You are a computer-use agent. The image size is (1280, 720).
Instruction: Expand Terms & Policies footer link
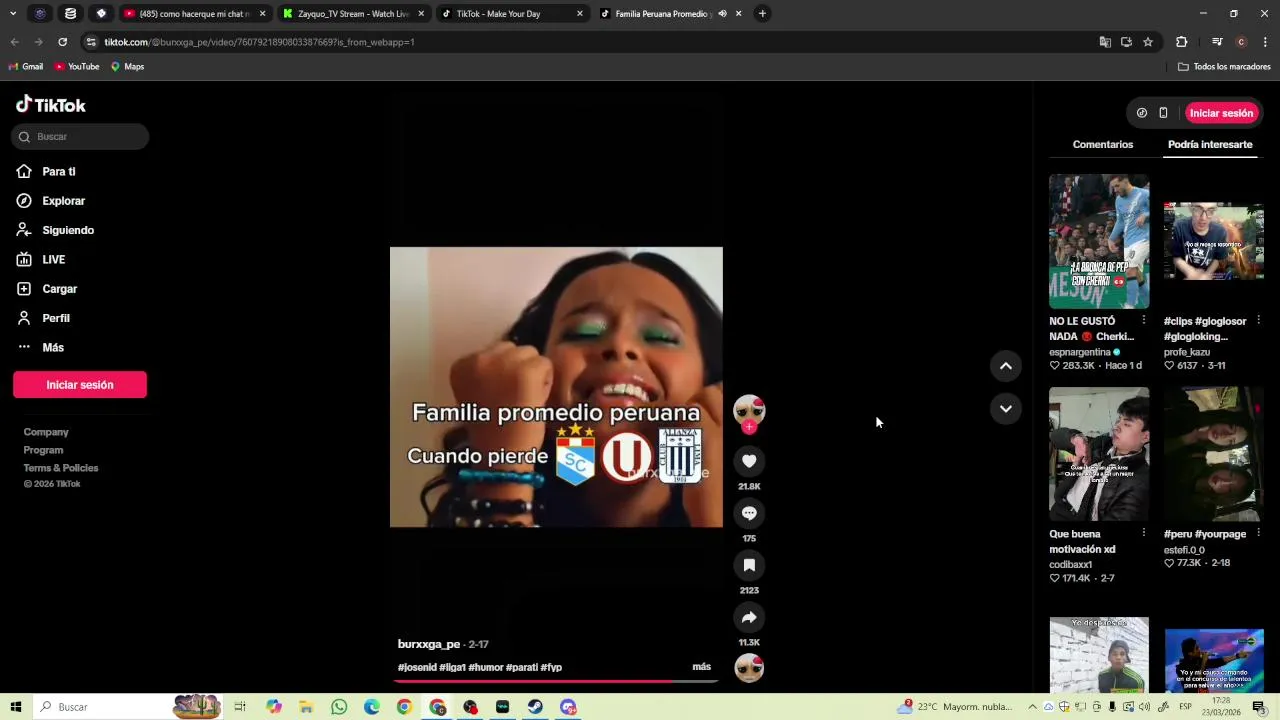tap(61, 468)
